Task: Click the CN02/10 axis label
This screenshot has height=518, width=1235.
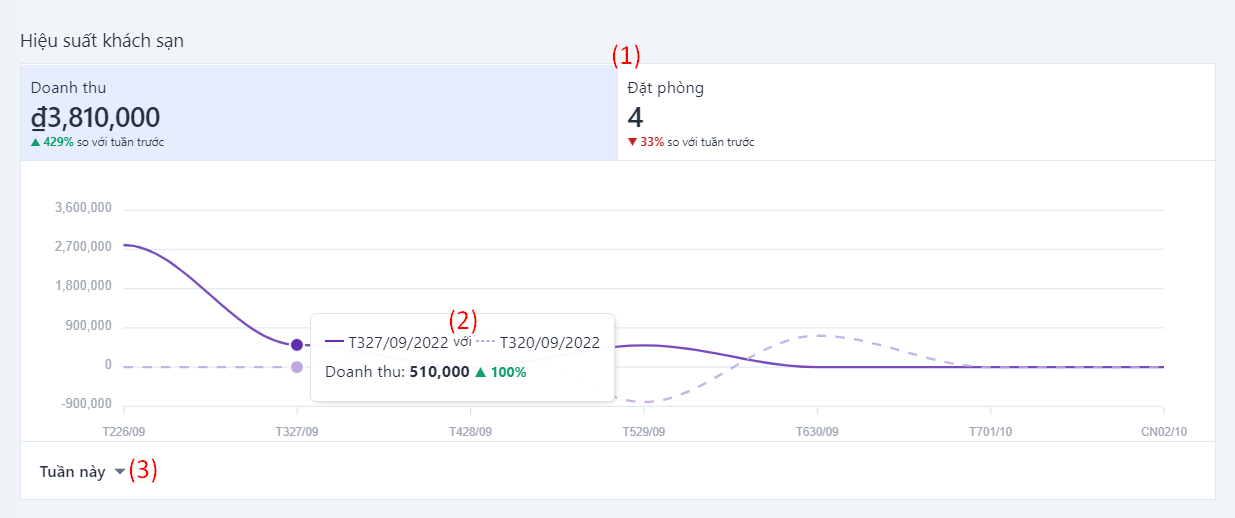Action: click(1163, 432)
